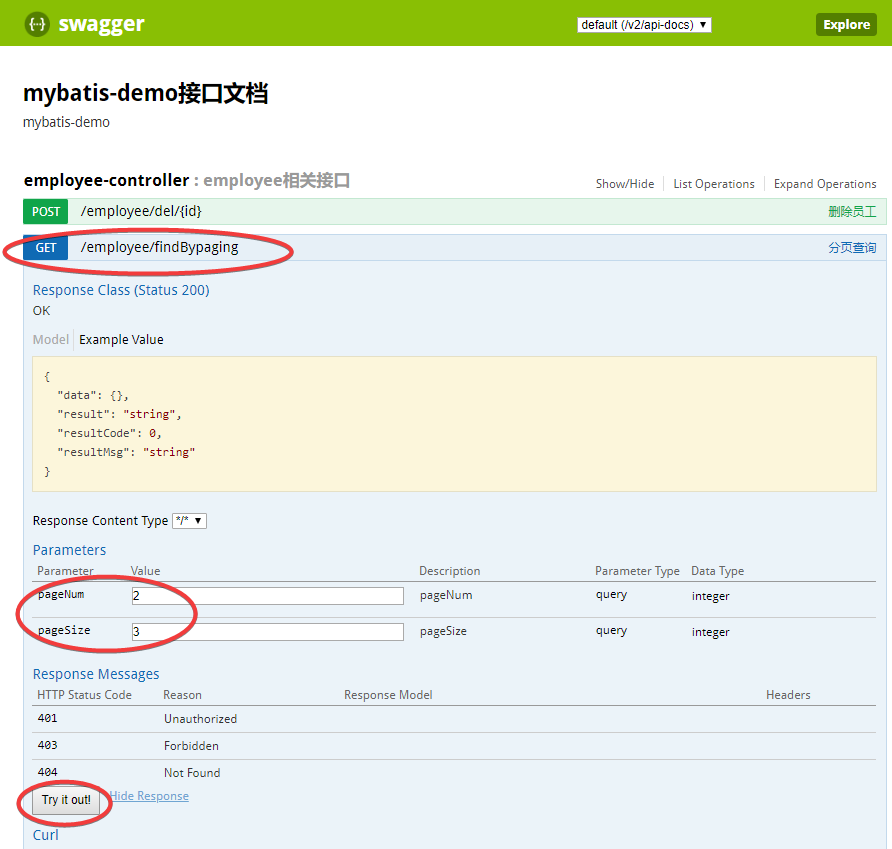892x849 pixels.
Task: Toggle visibility with the Show/Hide link
Action: (x=624, y=184)
